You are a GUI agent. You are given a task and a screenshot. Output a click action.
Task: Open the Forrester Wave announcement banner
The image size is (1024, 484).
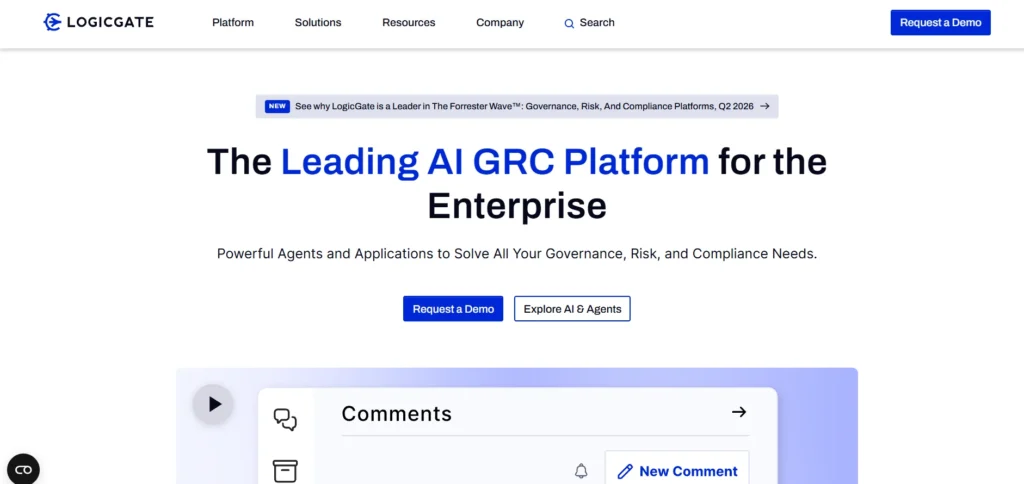[x=517, y=106]
